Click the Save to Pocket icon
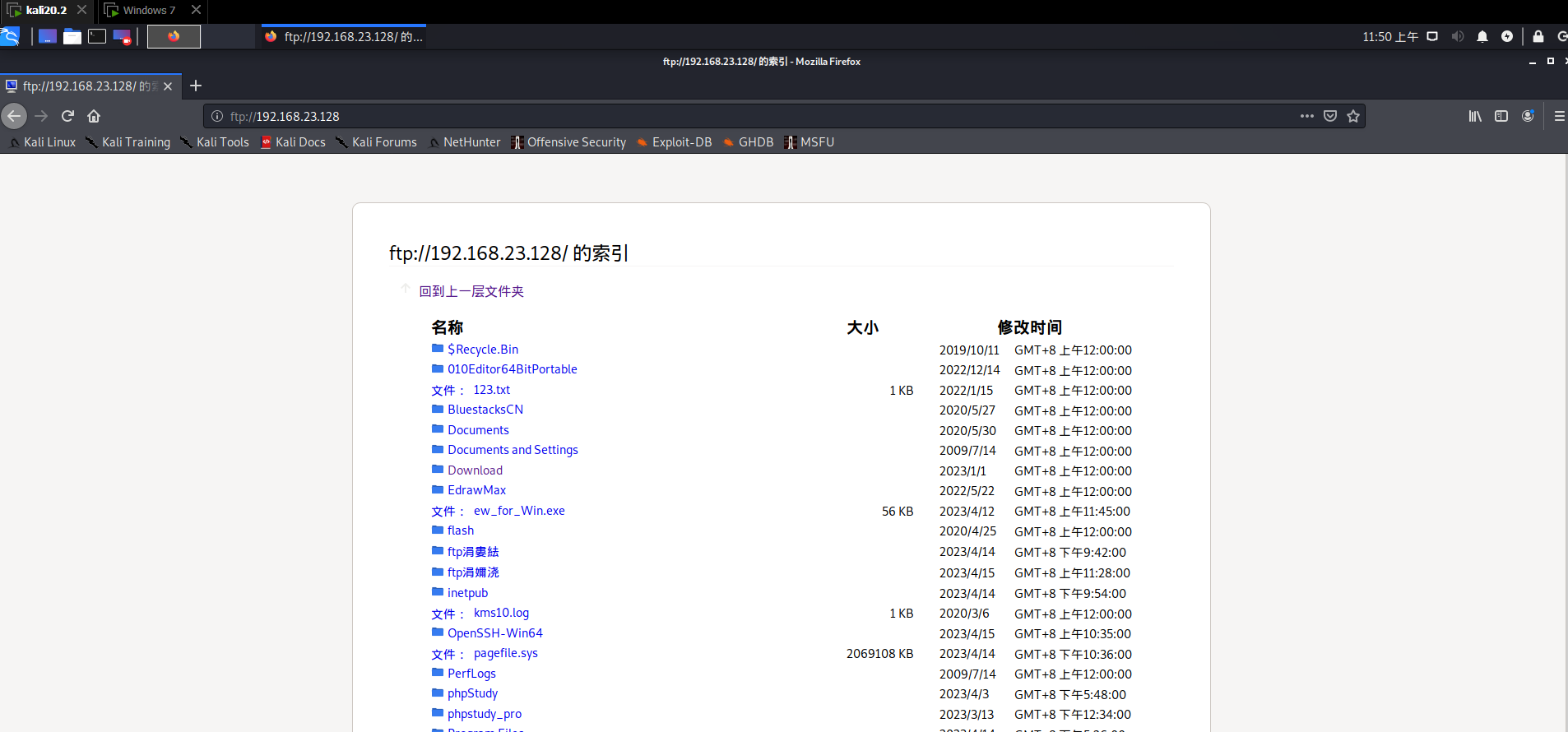This screenshot has width=1568, height=732. tap(1330, 116)
